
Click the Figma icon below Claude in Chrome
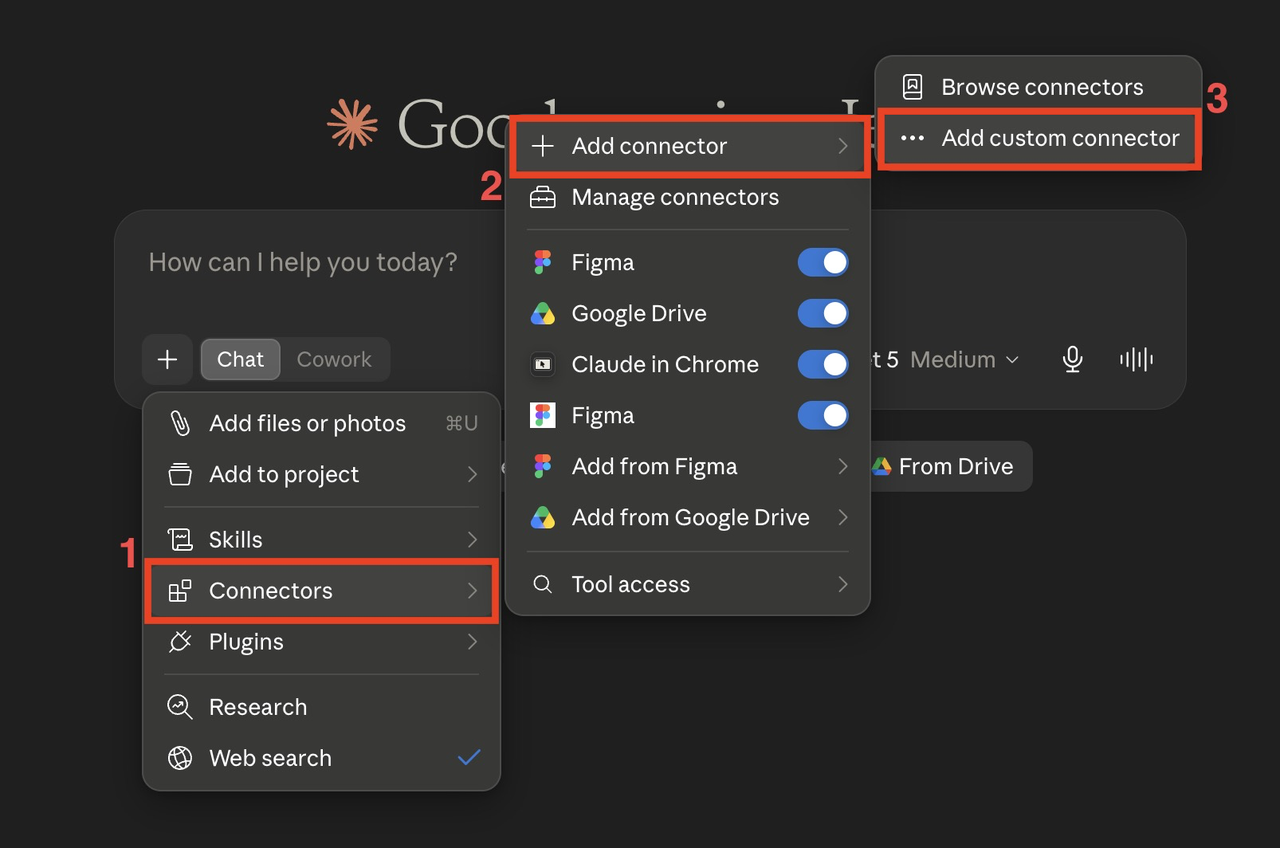coord(543,416)
